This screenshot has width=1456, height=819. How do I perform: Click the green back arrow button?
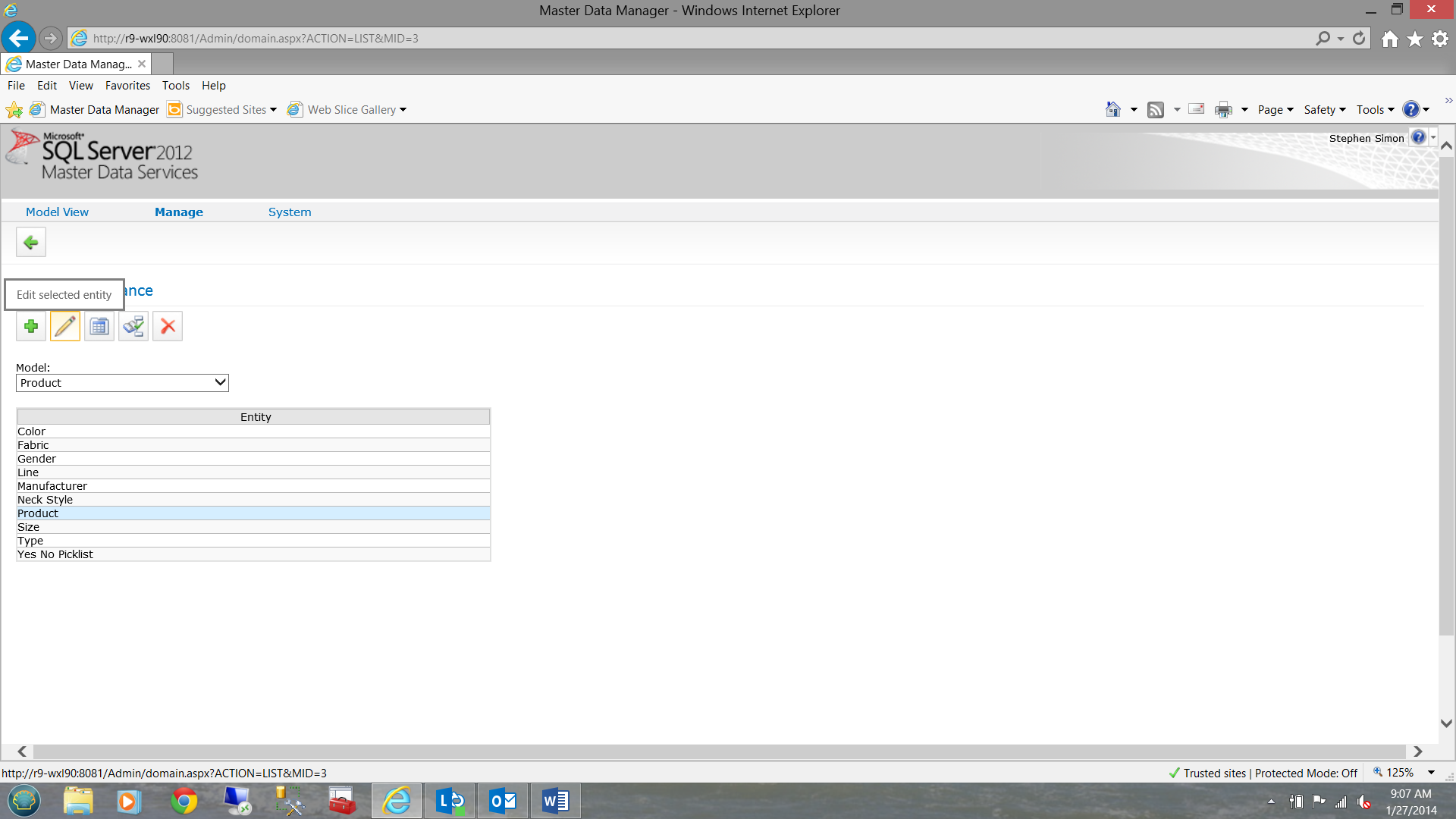coord(31,243)
